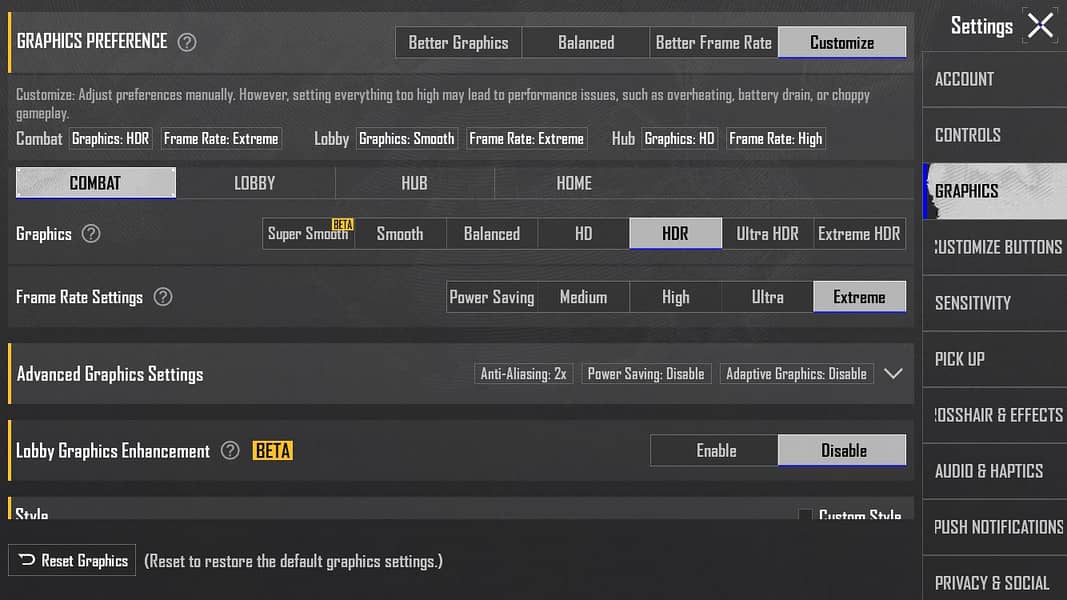Image resolution: width=1067 pixels, height=600 pixels.
Task: Select Extreme frame rate
Action: coord(859,297)
